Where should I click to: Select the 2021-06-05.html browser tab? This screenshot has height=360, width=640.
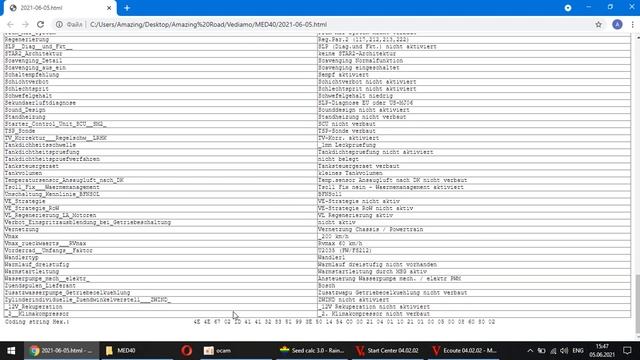coord(59,8)
